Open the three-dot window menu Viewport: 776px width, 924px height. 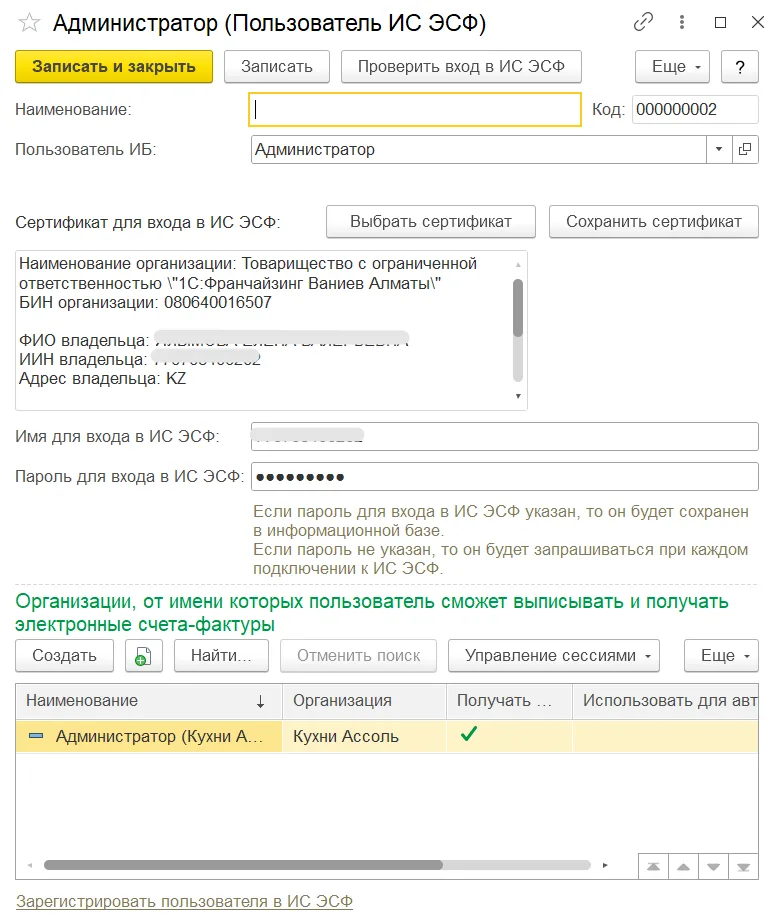pos(682,22)
